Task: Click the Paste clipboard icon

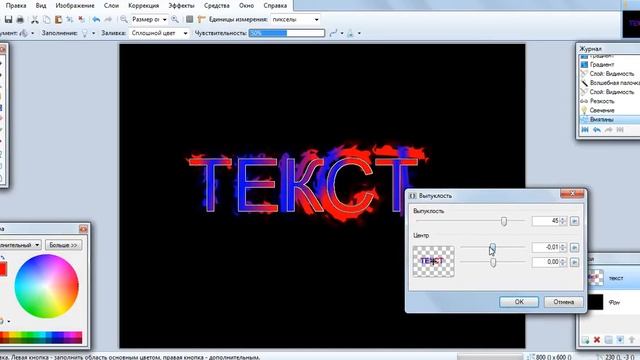Action: 58,19
